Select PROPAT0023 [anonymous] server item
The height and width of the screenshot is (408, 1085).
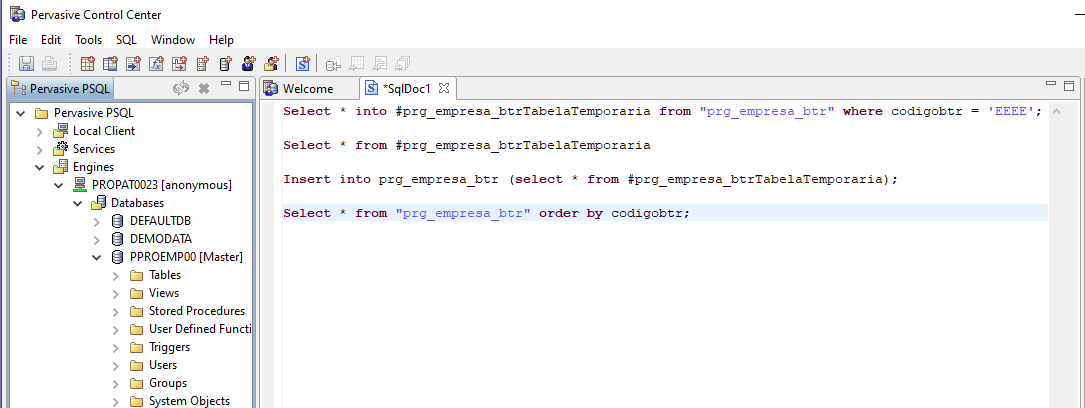(x=161, y=185)
